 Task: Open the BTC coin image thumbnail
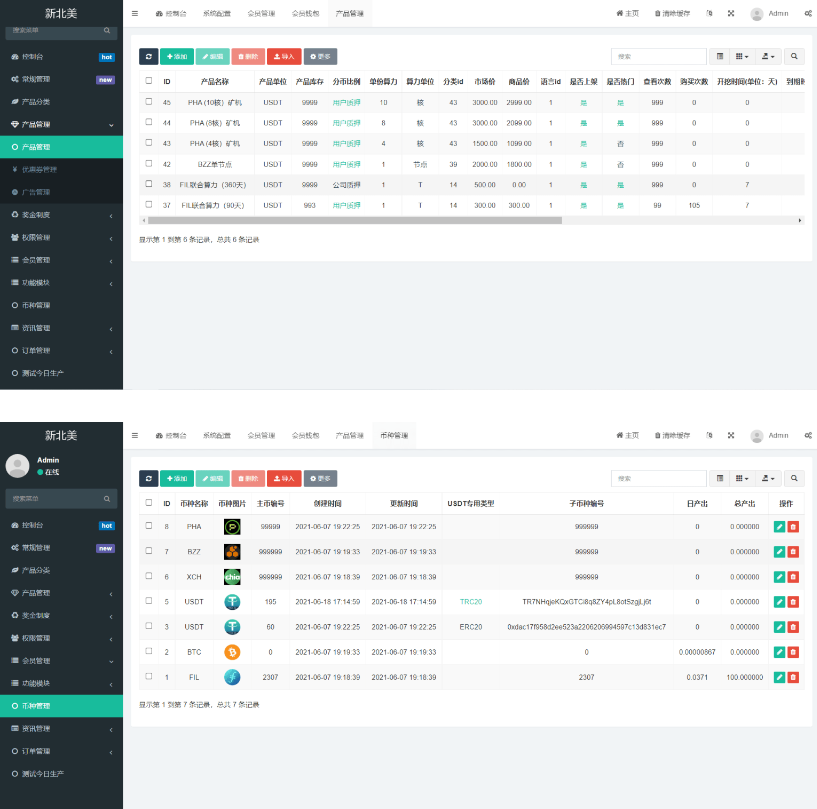click(232, 652)
